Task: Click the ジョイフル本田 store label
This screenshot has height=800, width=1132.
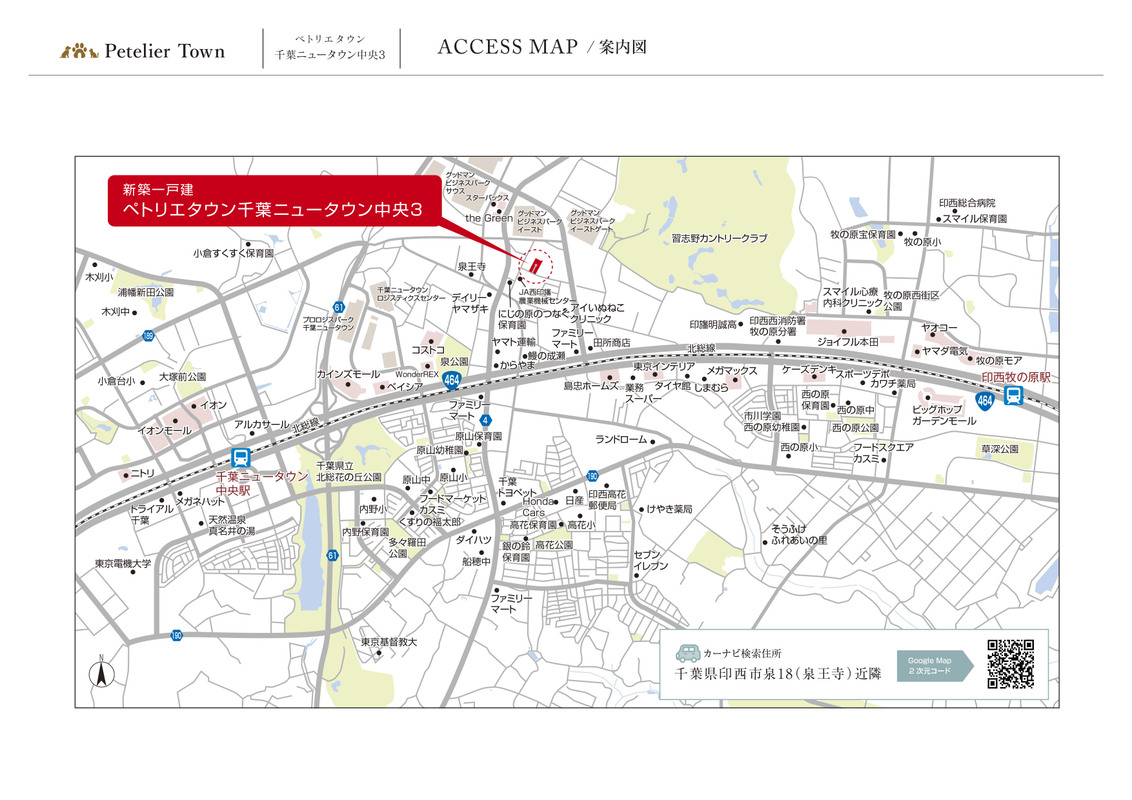Action: point(847,342)
